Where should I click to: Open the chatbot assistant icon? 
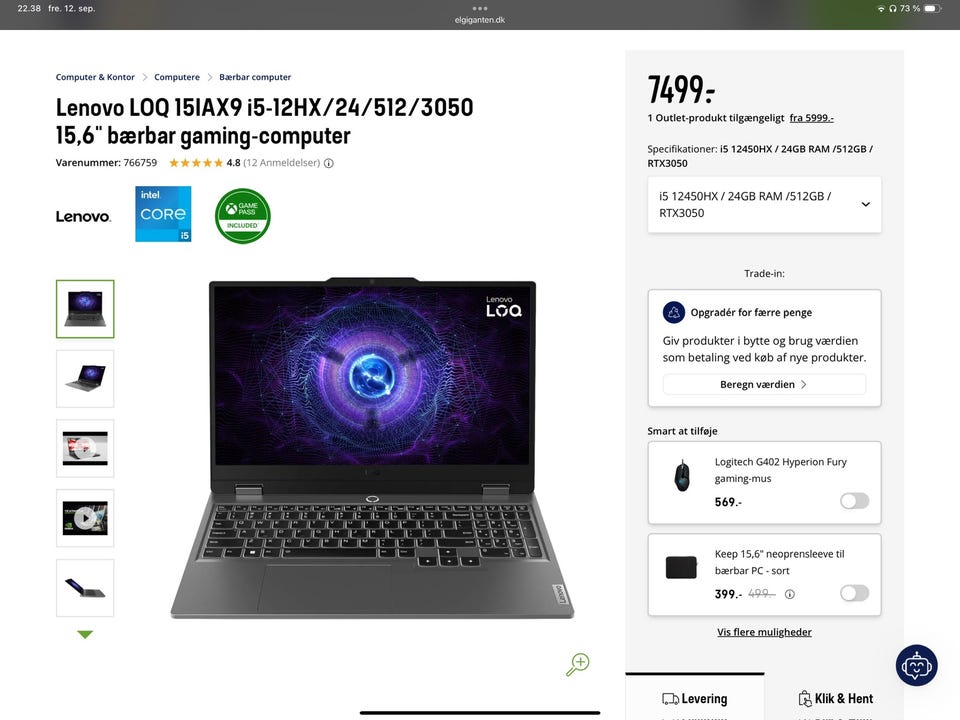[x=916, y=666]
